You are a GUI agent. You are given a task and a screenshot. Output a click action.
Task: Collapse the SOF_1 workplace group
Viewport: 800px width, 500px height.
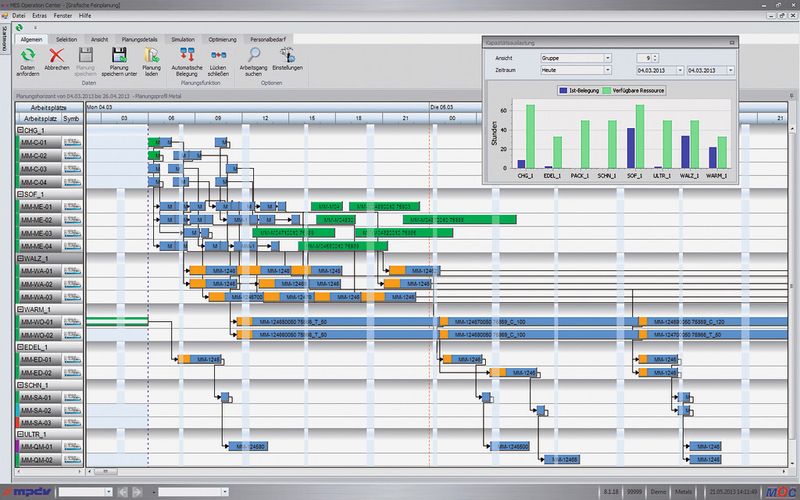tap(20, 194)
